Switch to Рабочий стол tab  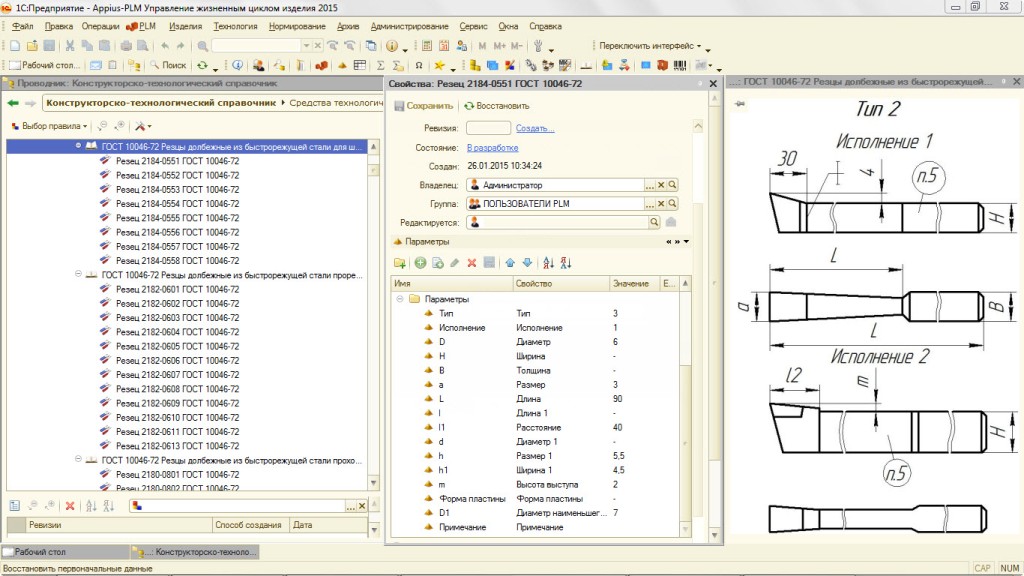[38, 551]
